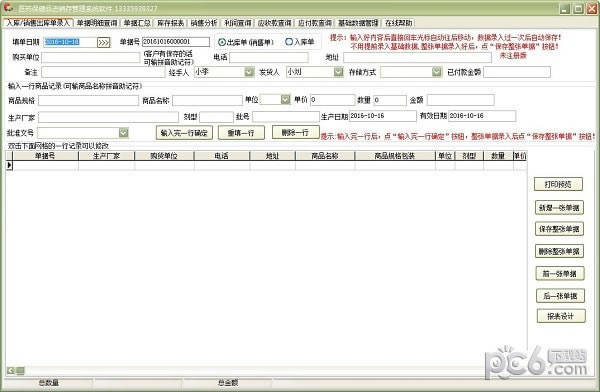Click the 保存整张单据 button
The width and height of the screenshot is (600, 392).
click(x=559, y=229)
